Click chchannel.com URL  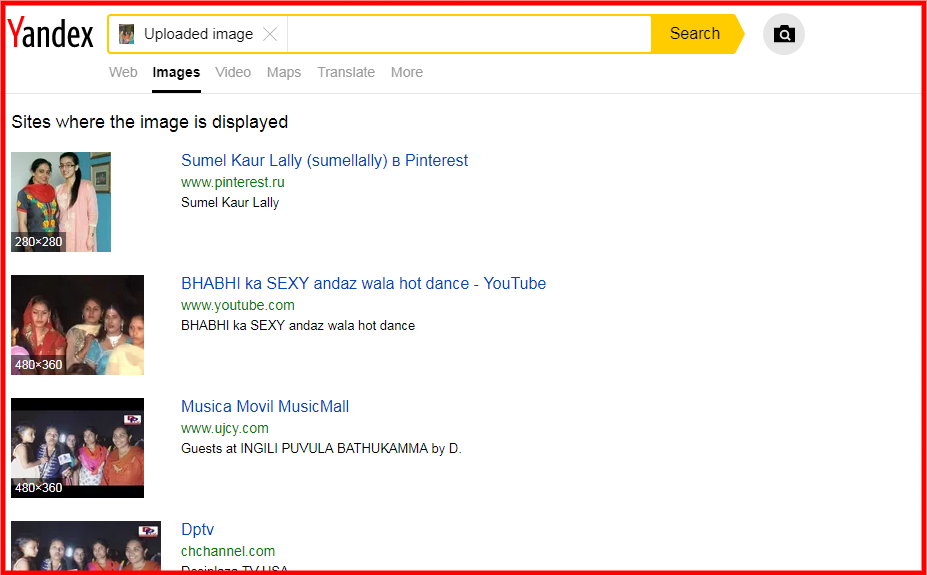228,551
